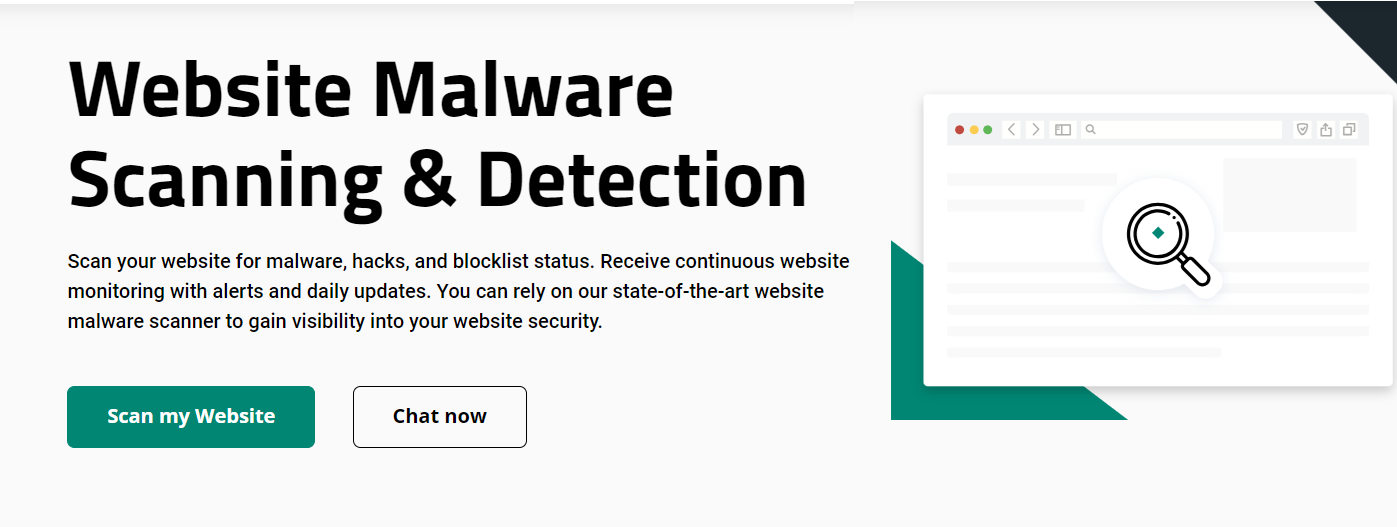
Task: Click the shield icon in mockup toolbar
Action: pos(1302,129)
